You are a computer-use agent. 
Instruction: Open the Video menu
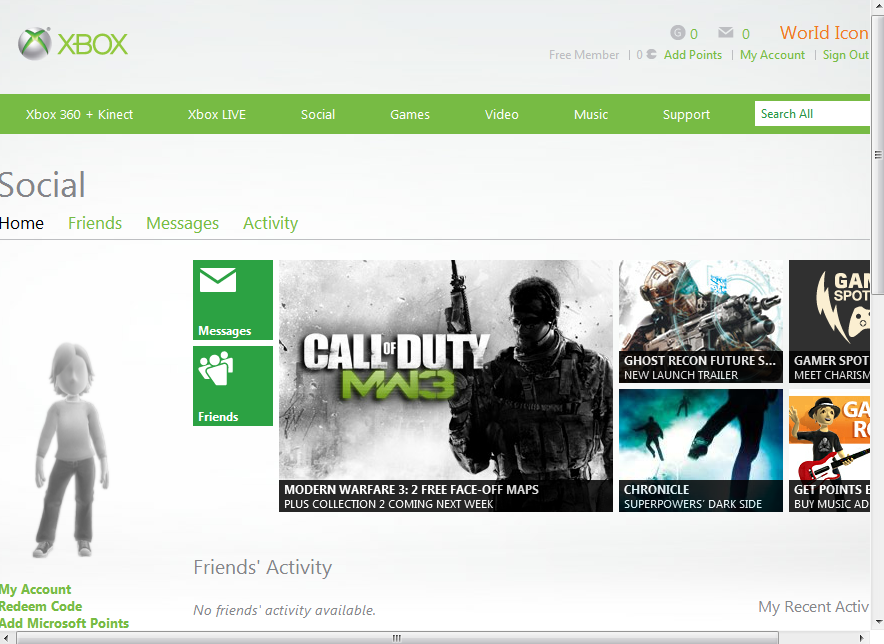502,114
